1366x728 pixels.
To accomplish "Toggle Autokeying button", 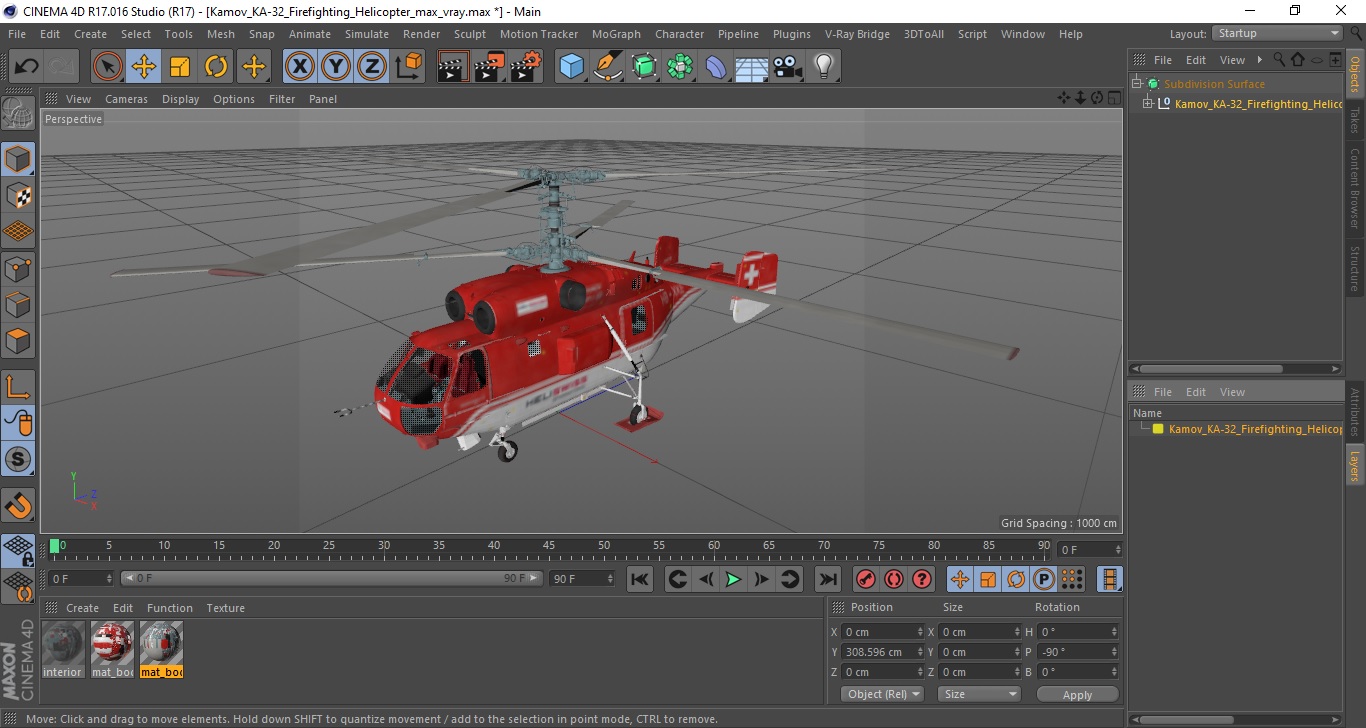I will point(894,579).
